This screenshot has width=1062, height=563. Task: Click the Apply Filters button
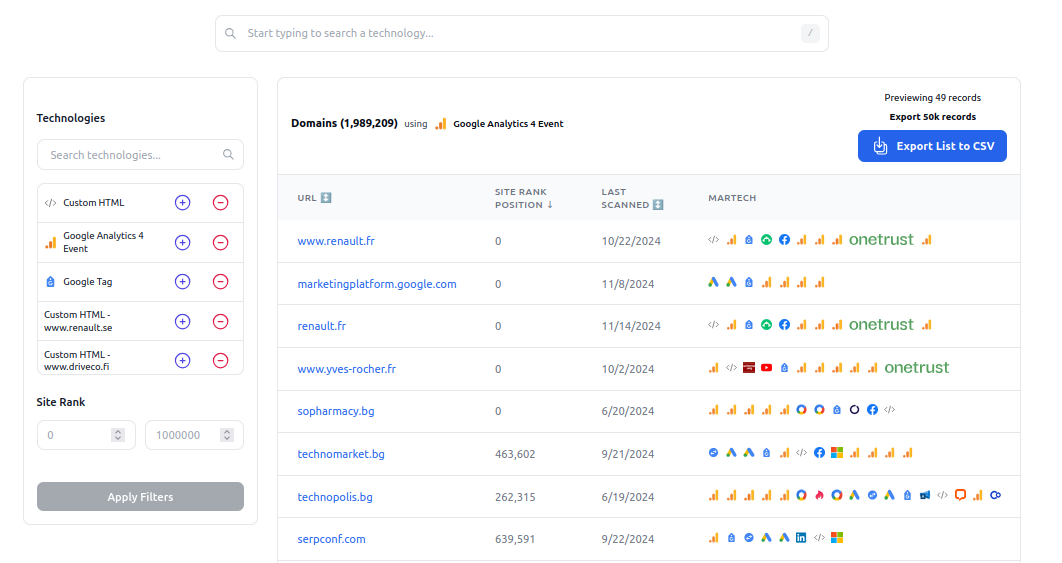(140, 497)
